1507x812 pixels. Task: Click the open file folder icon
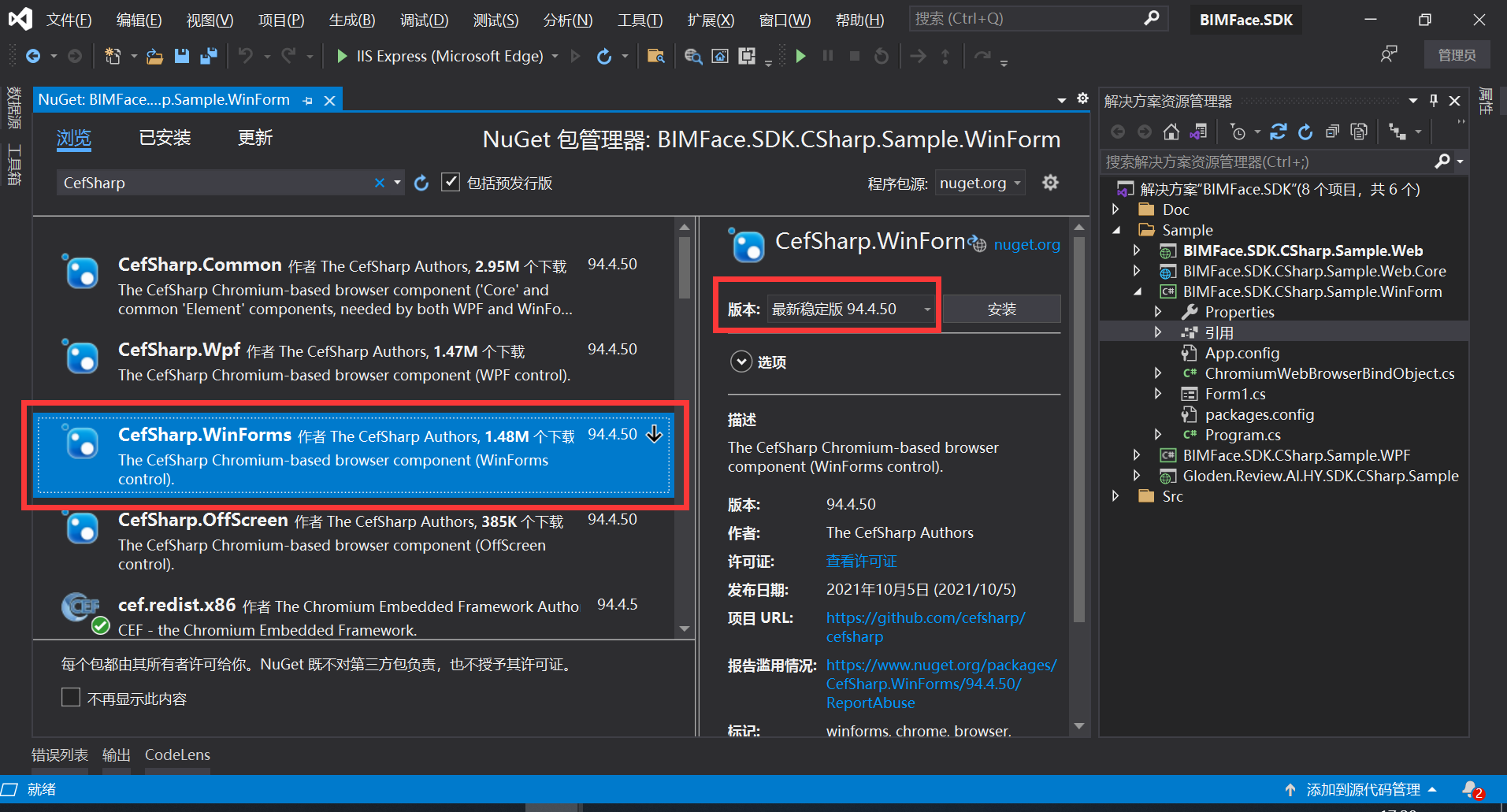[155, 56]
